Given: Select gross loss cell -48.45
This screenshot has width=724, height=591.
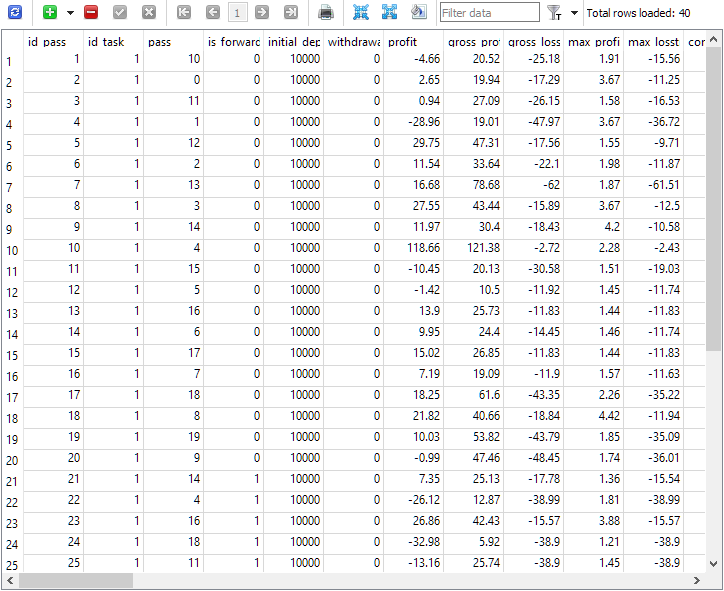Looking at the screenshot, I should click(x=533, y=458).
